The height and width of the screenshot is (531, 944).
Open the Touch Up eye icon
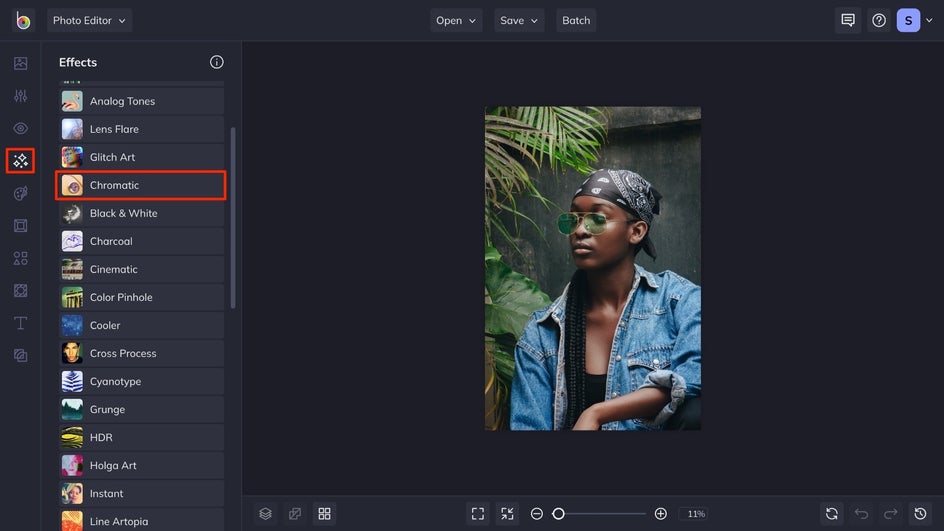coord(20,128)
